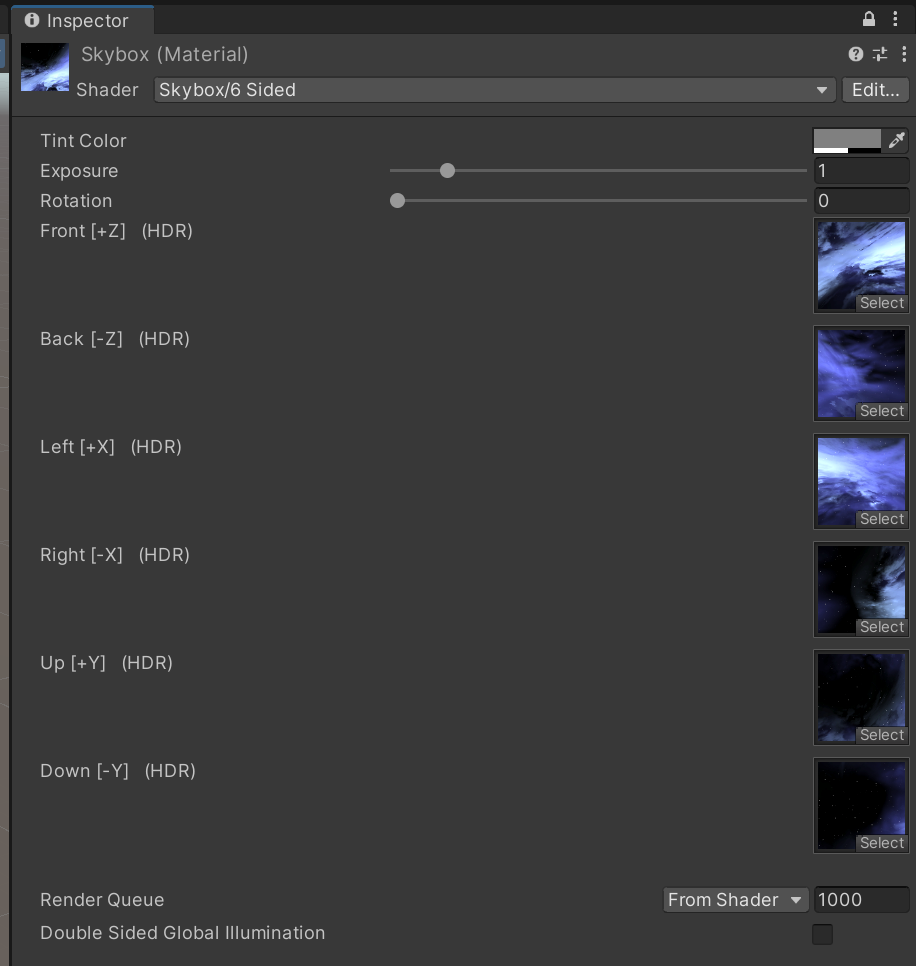This screenshot has width=916, height=966.
Task: Enable Double Sided Global Illumination checkbox
Action: click(822, 934)
